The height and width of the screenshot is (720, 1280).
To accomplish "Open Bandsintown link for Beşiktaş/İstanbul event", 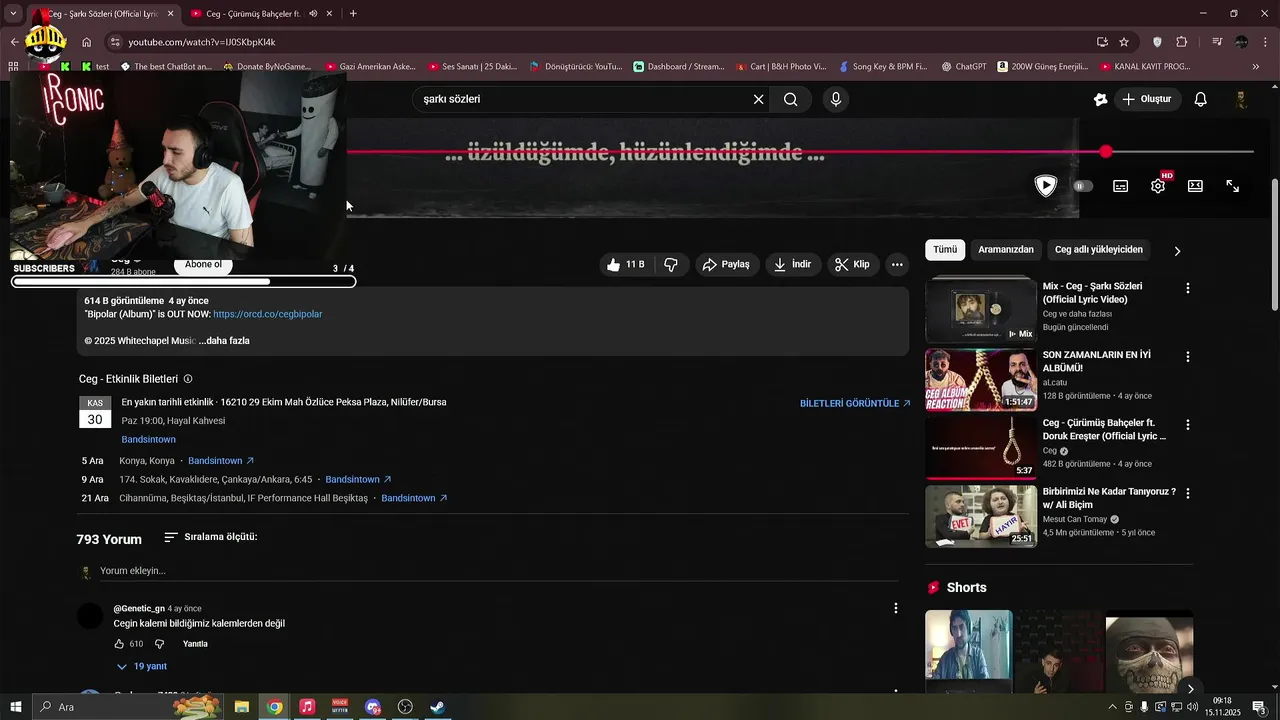I will [x=414, y=498].
